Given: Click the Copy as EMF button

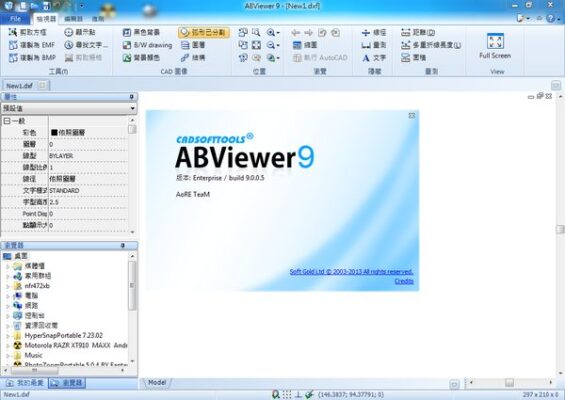Looking at the screenshot, I should pyautogui.click(x=32, y=45).
